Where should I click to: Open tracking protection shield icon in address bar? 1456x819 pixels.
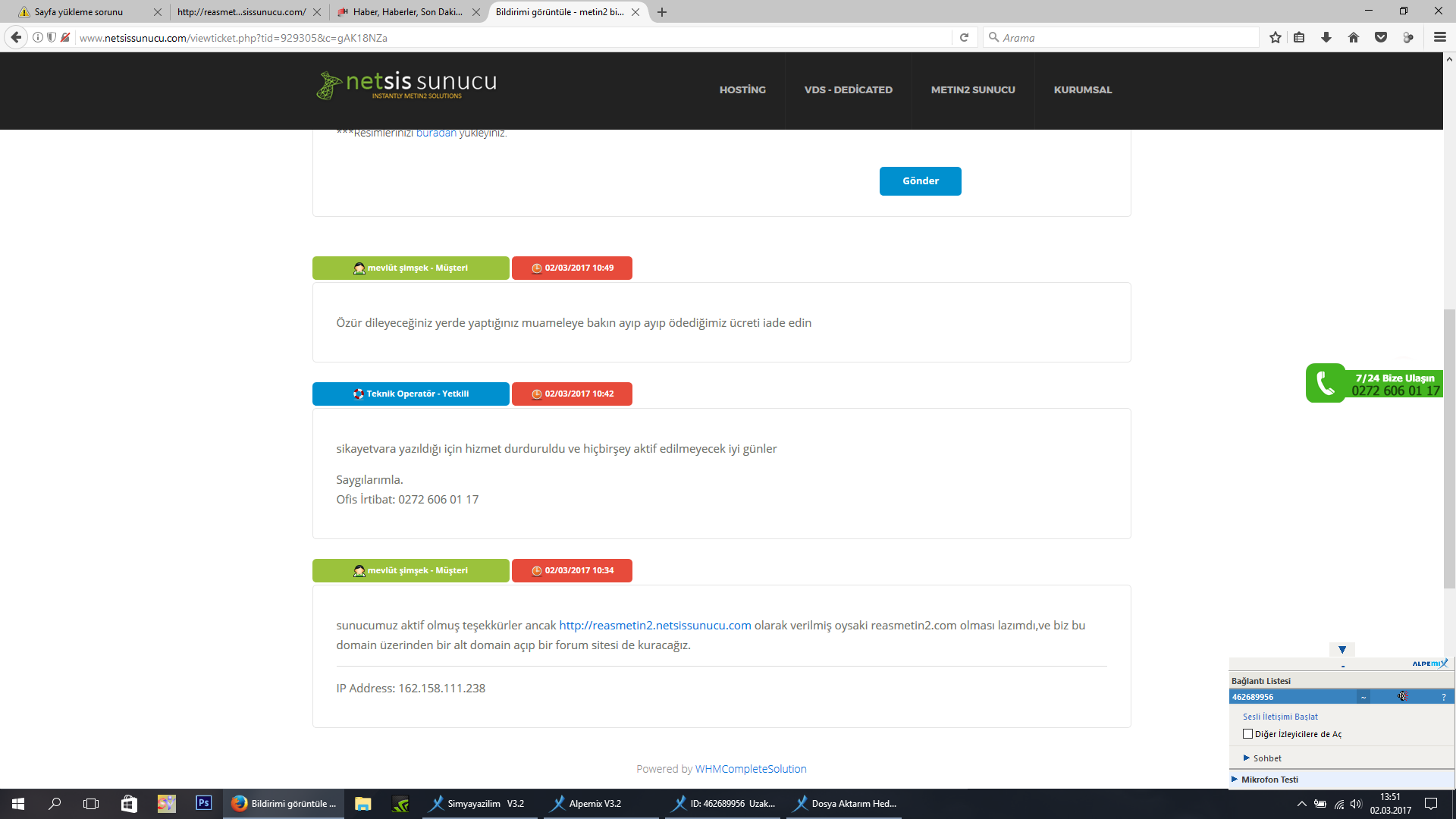(52, 37)
